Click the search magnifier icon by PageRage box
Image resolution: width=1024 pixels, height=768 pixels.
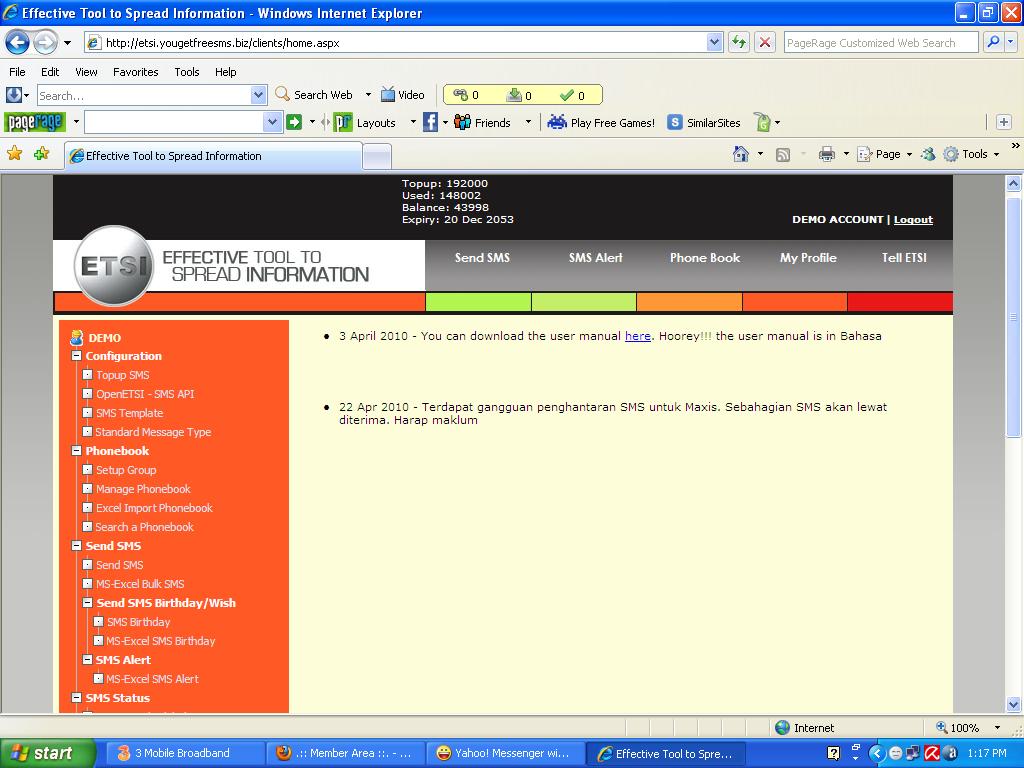(x=993, y=42)
